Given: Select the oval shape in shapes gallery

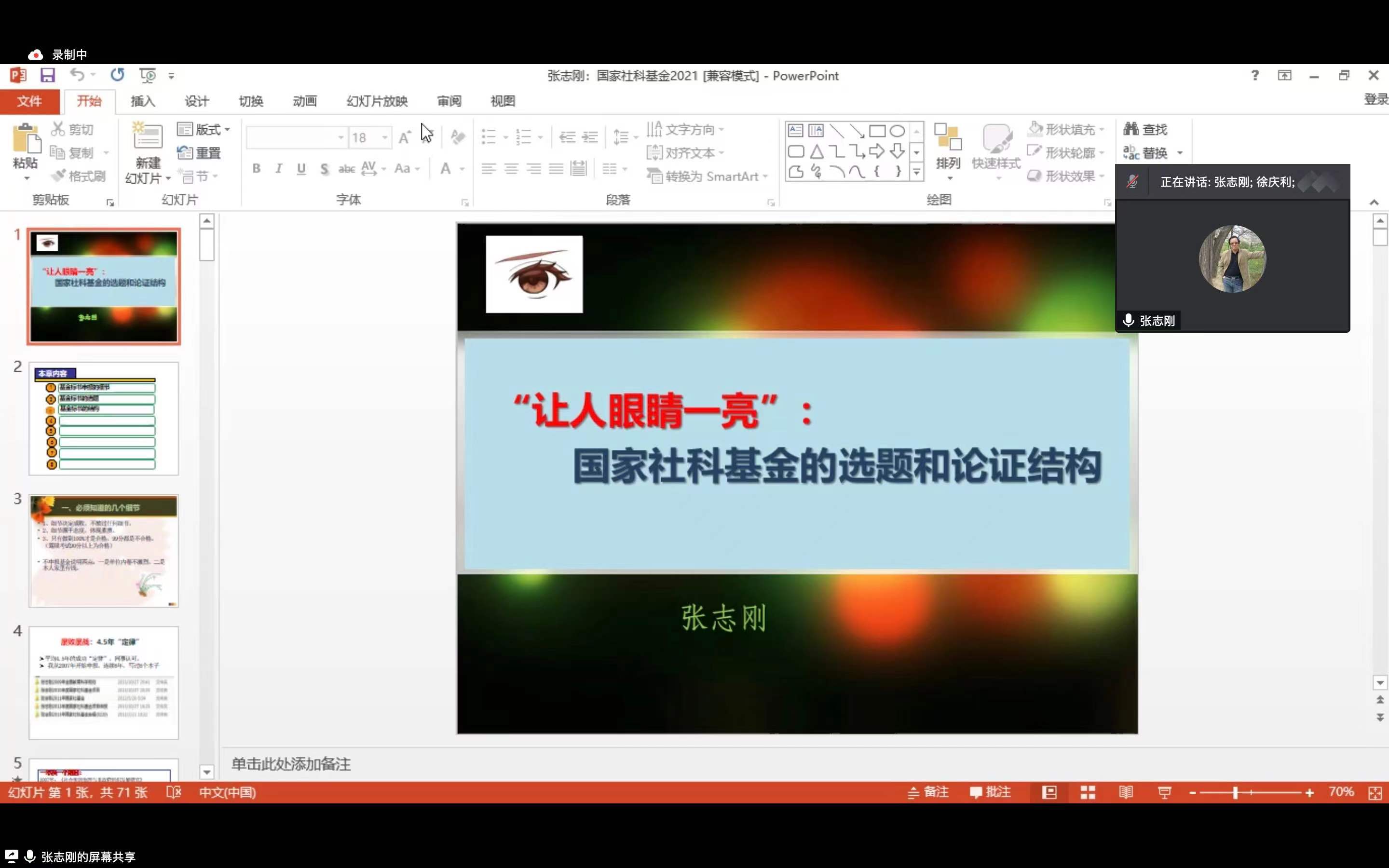Looking at the screenshot, I should (897, 131).
